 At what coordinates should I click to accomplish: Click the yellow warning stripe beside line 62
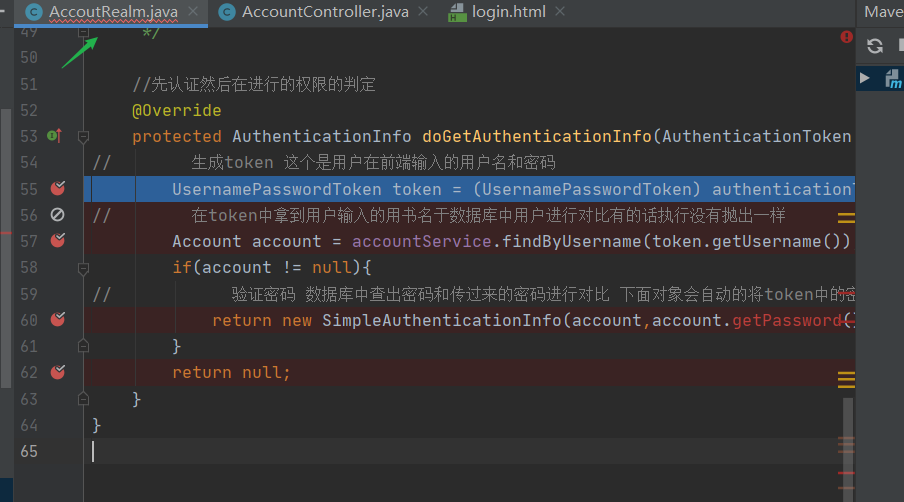846,379
